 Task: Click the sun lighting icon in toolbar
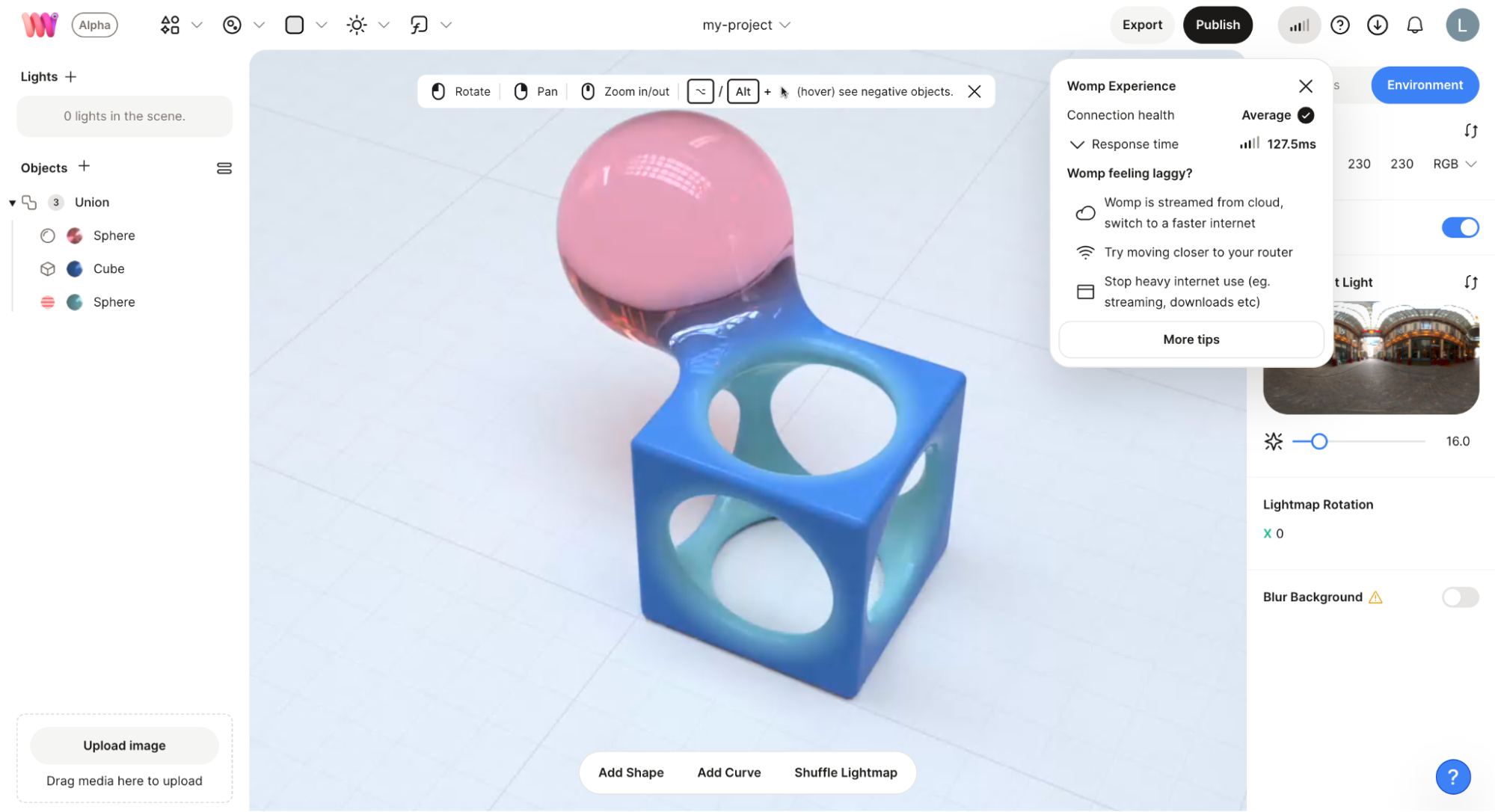tap(357, 25)
